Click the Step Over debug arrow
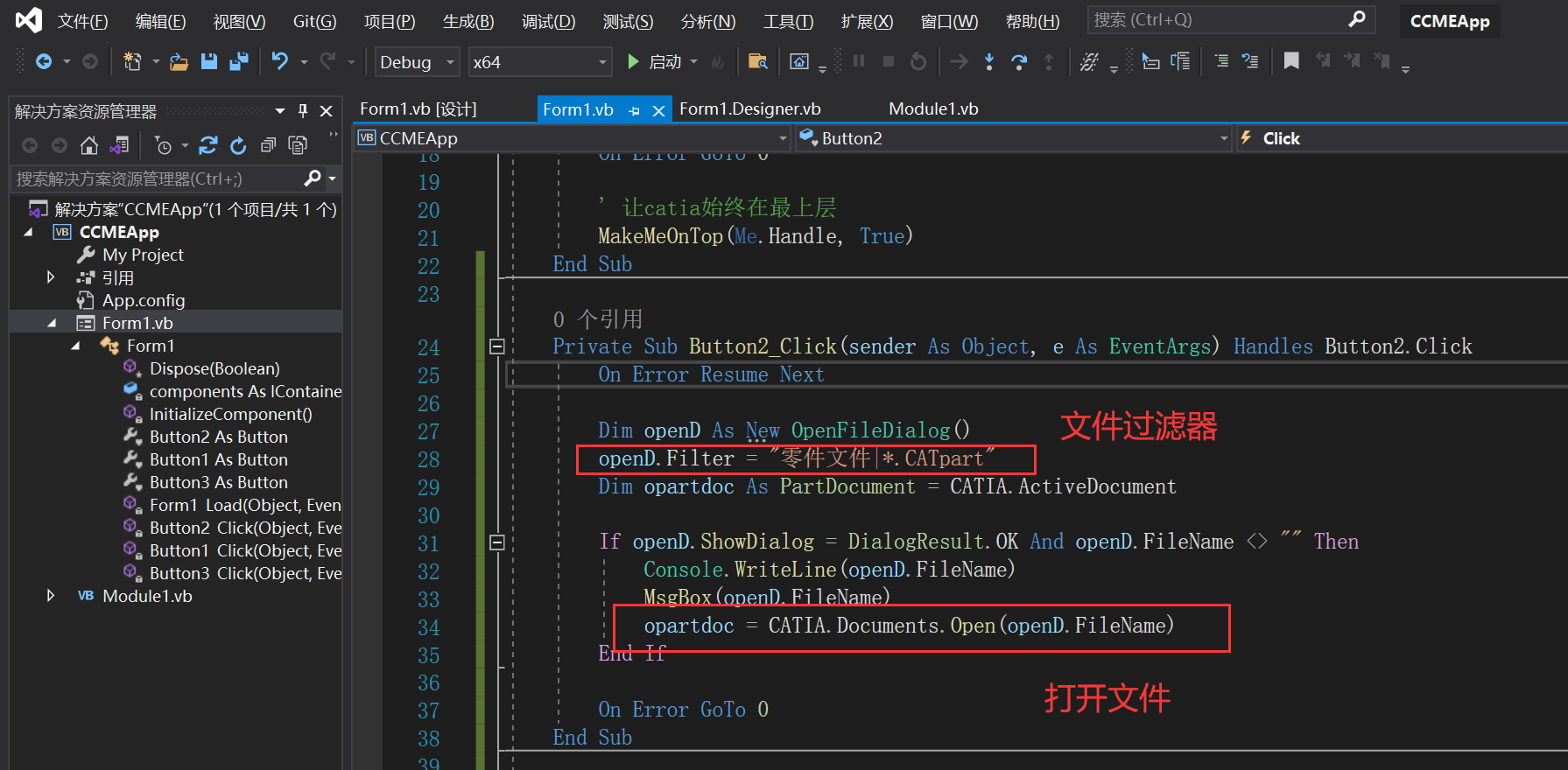The height and width of the screenshot is (770, 1568). tap(1019, 61)
